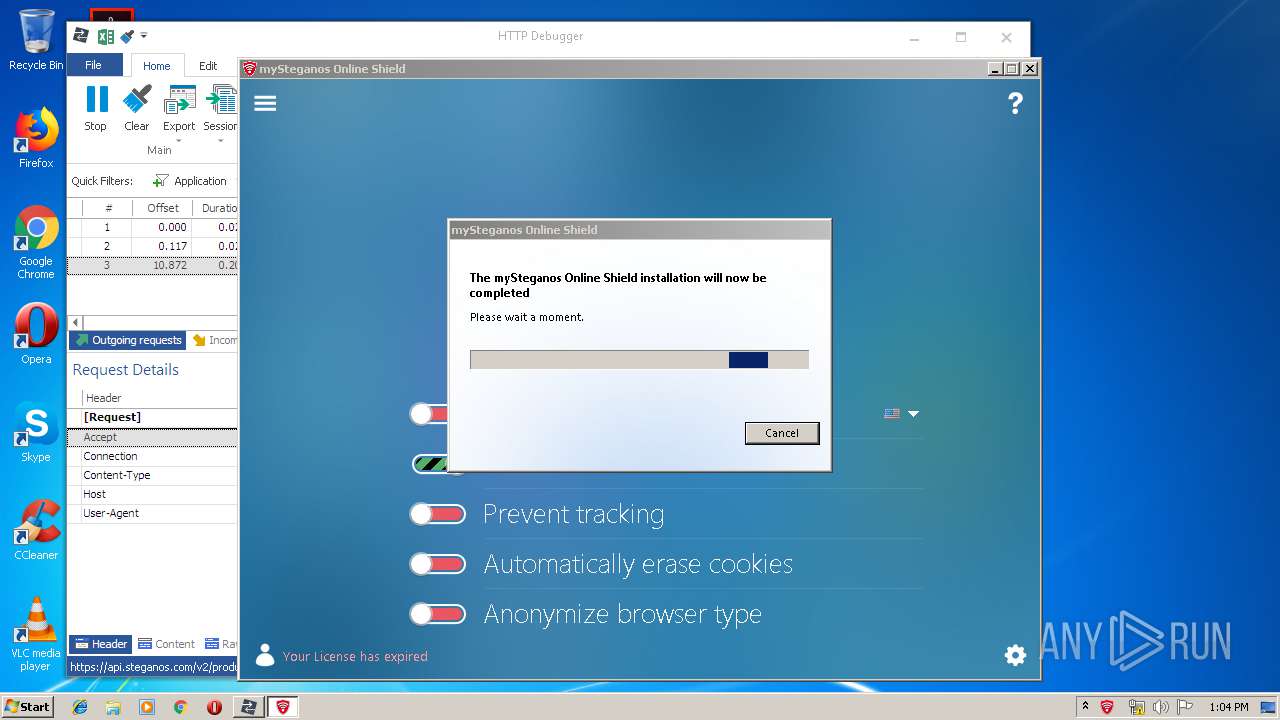Select the Accept header row
1280x720 pixels.
(152, 437)
